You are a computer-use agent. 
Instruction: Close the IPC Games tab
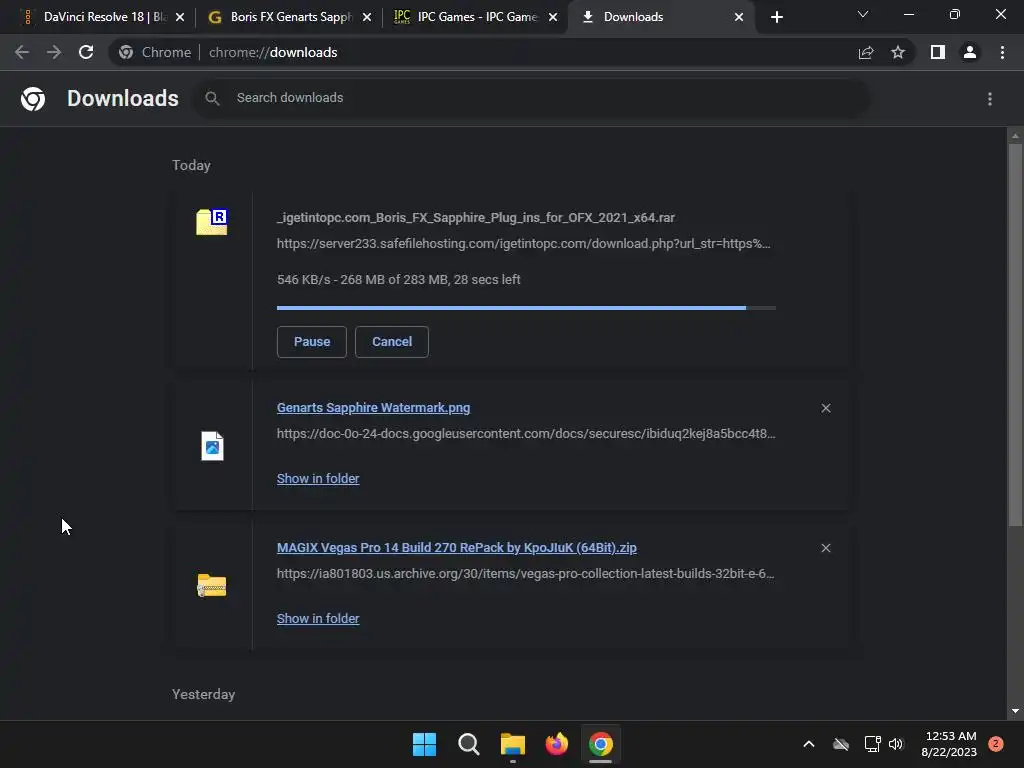pyautogui.click(x=553, y=17)
